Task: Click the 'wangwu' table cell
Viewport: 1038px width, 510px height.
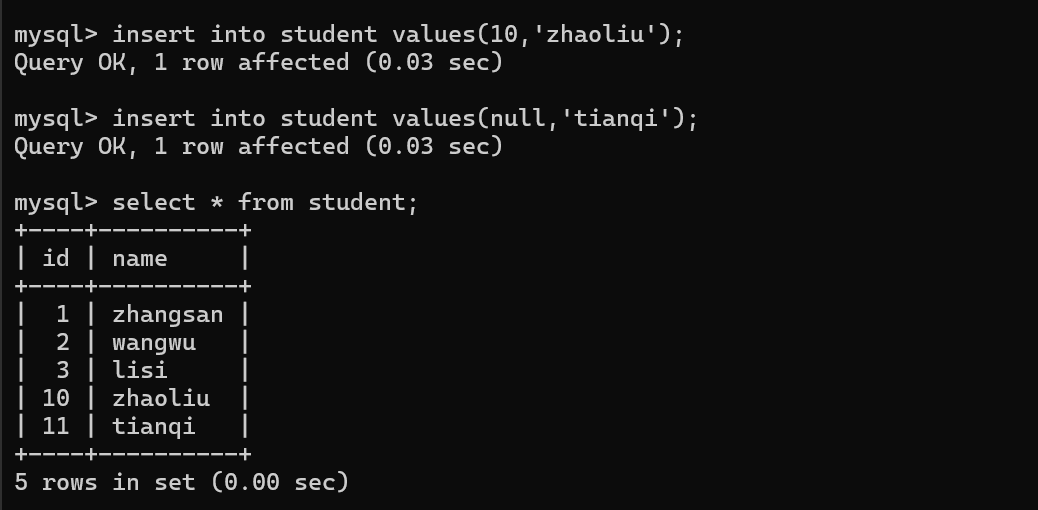Action: point(154,342)
